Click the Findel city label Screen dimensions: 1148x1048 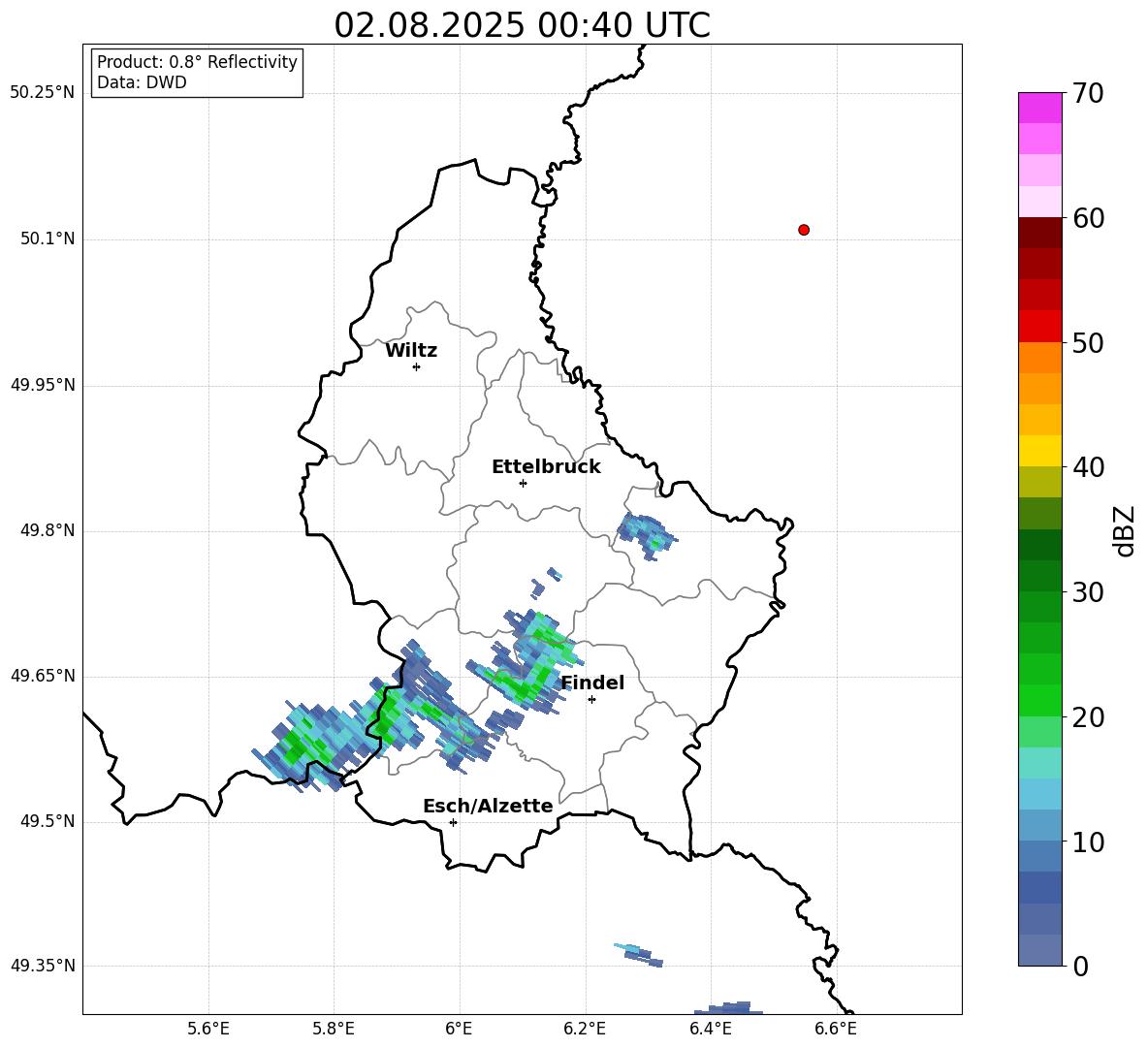[x=592, y=683]
